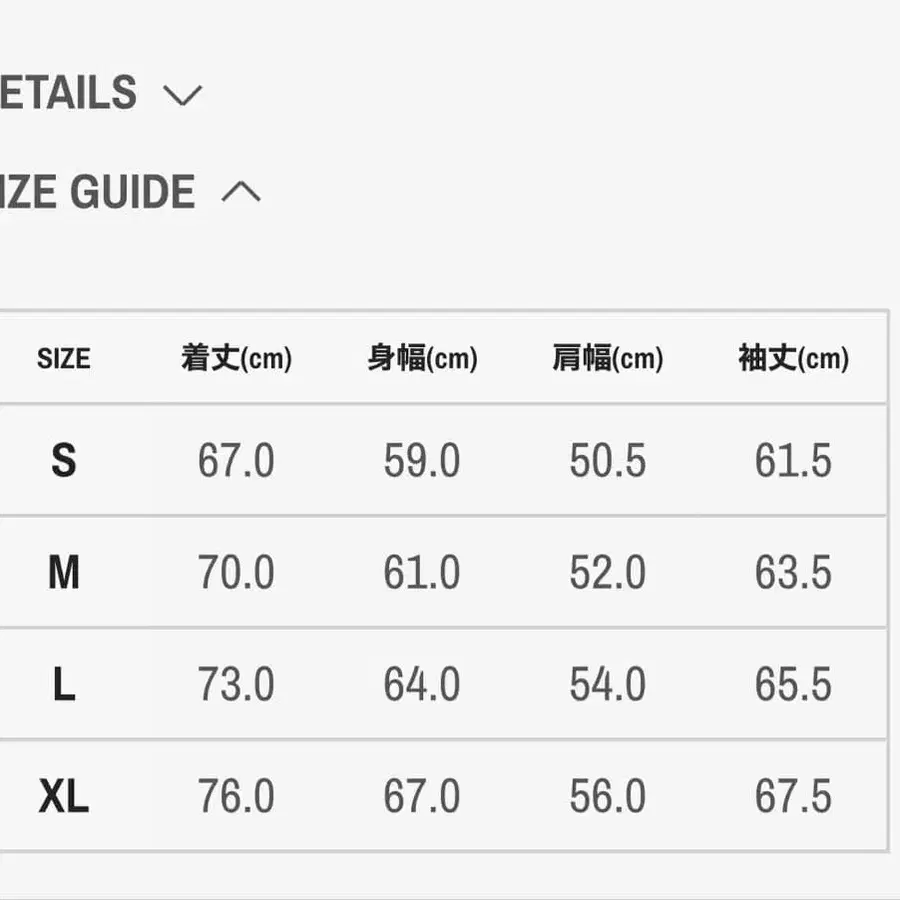This screenshot has width=900, height=900.
Task: Click the DETAILS heading text
Action: [68, 93]
